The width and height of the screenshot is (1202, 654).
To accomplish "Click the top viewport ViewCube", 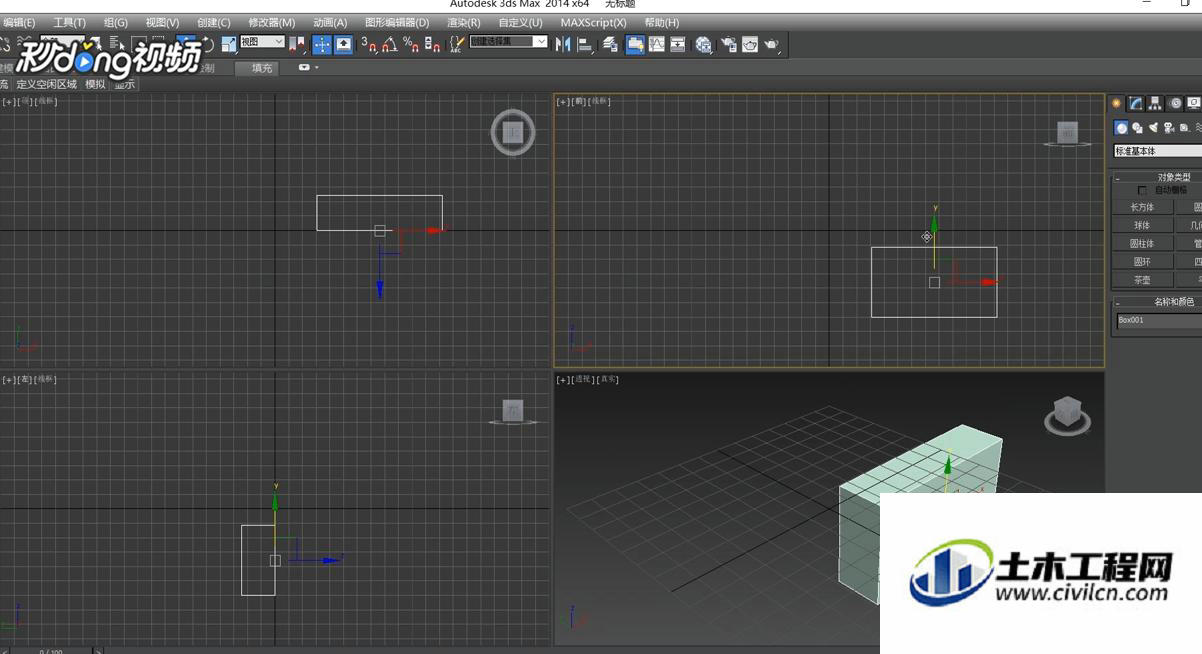I will (x=513, y=132).
